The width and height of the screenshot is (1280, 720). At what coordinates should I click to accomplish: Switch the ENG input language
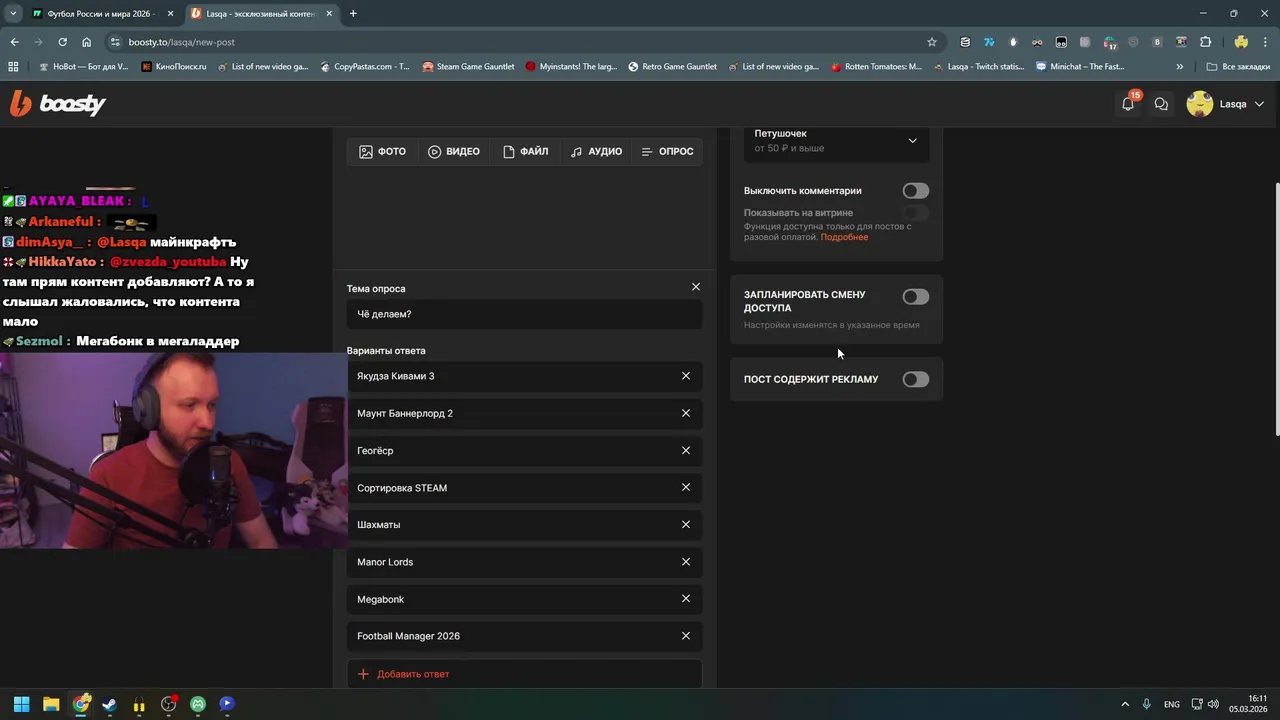point(1171,704)
